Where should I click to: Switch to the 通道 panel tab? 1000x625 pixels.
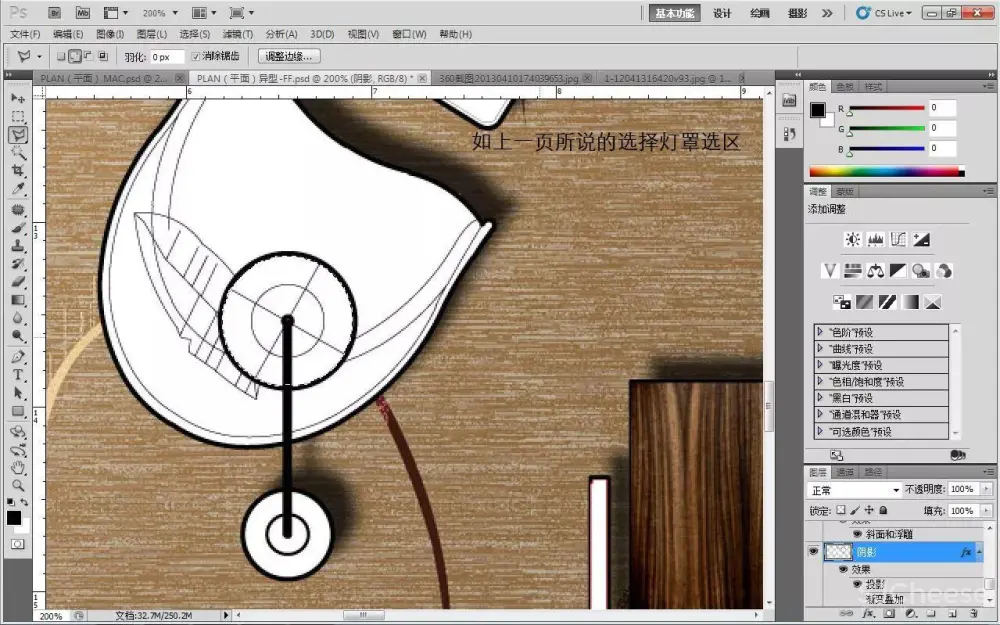[846, 472]
